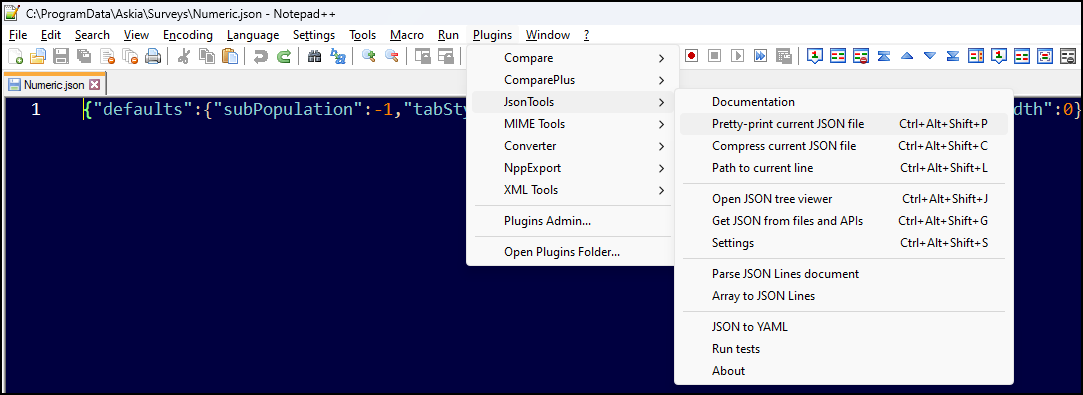Expand the arrow beside ComparePlus
Viewport: 1083px width, 395px height.
[661, 80]
